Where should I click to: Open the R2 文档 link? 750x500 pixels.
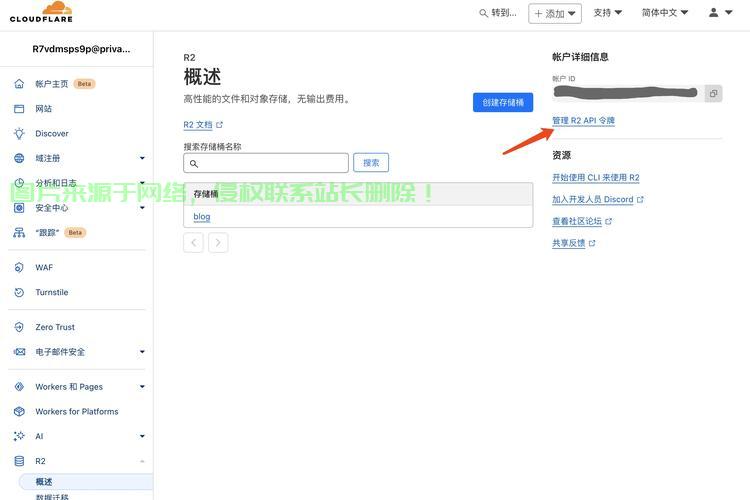pos(203,125)
